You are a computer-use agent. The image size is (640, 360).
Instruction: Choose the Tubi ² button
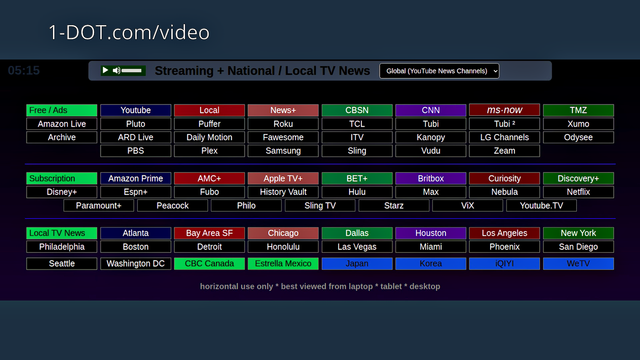point(504,124)
